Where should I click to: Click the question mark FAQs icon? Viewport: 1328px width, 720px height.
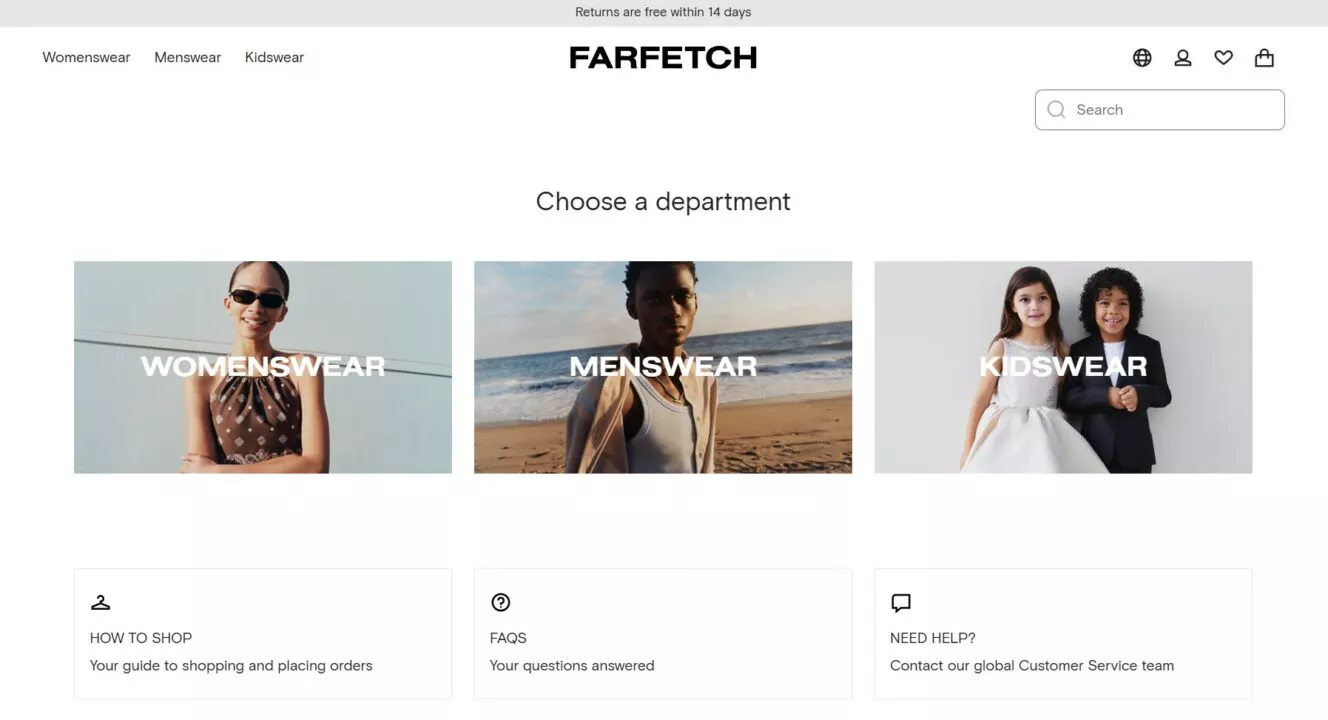[x=501, y=602]
